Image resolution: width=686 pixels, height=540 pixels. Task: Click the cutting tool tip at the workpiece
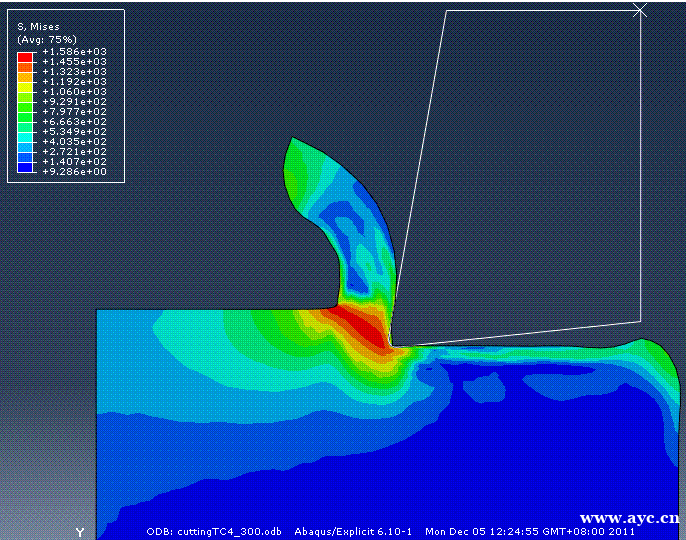(392, 345)
